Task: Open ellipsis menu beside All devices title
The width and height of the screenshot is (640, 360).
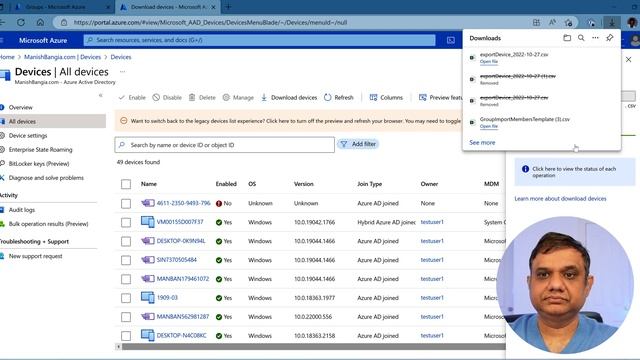Action: [x=122, y=71]
